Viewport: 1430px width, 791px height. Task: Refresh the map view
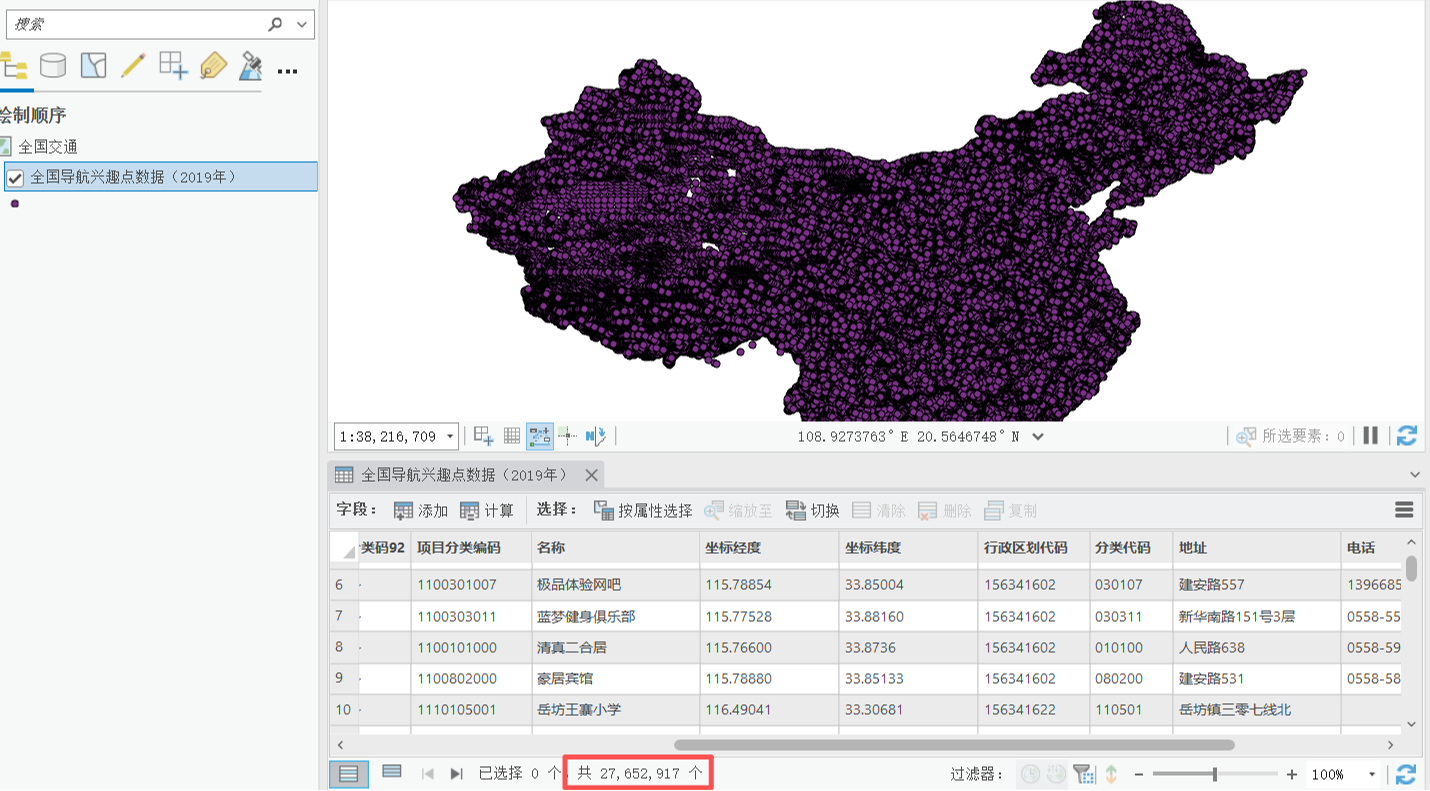(1407, 436)
